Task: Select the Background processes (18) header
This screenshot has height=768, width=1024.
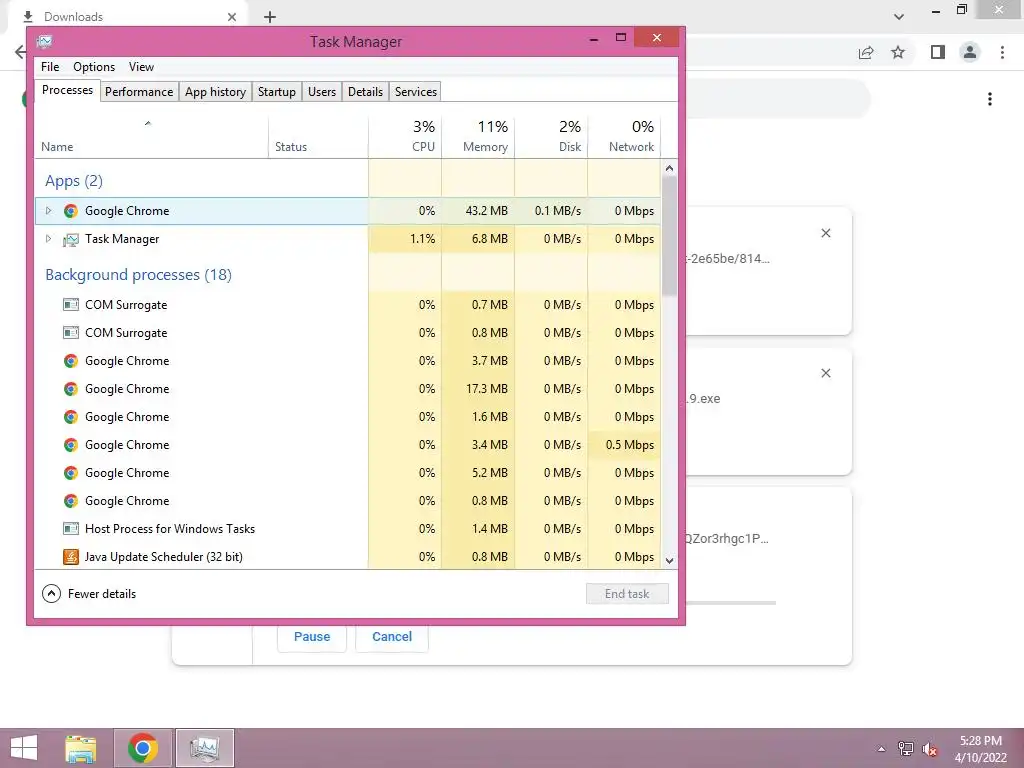Action: coord(138,275)
